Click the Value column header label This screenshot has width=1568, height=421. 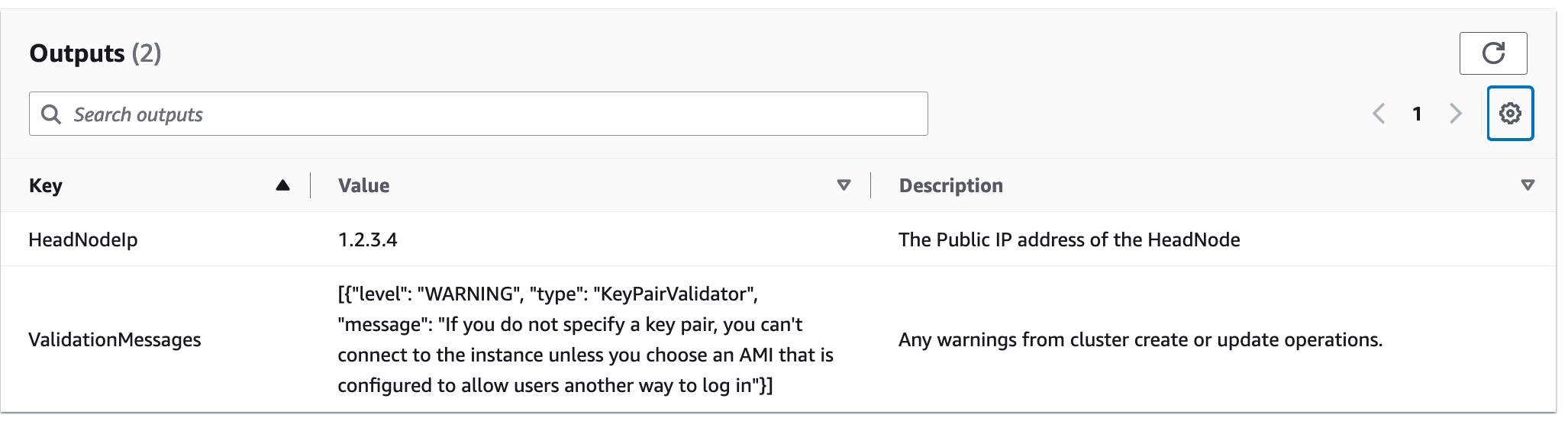click(x=363, y=185)
